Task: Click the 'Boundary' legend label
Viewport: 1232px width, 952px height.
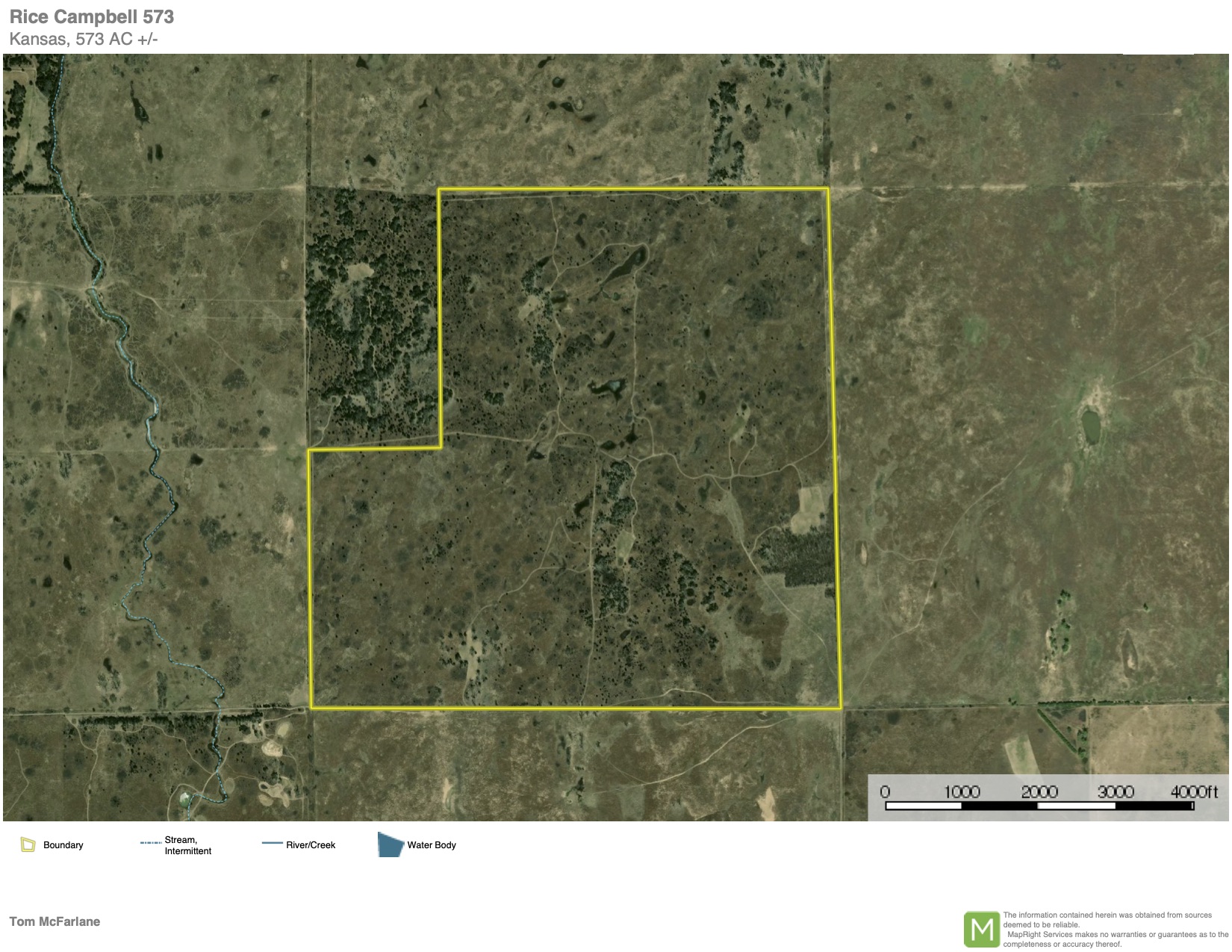Action: [x=63, y=845]
